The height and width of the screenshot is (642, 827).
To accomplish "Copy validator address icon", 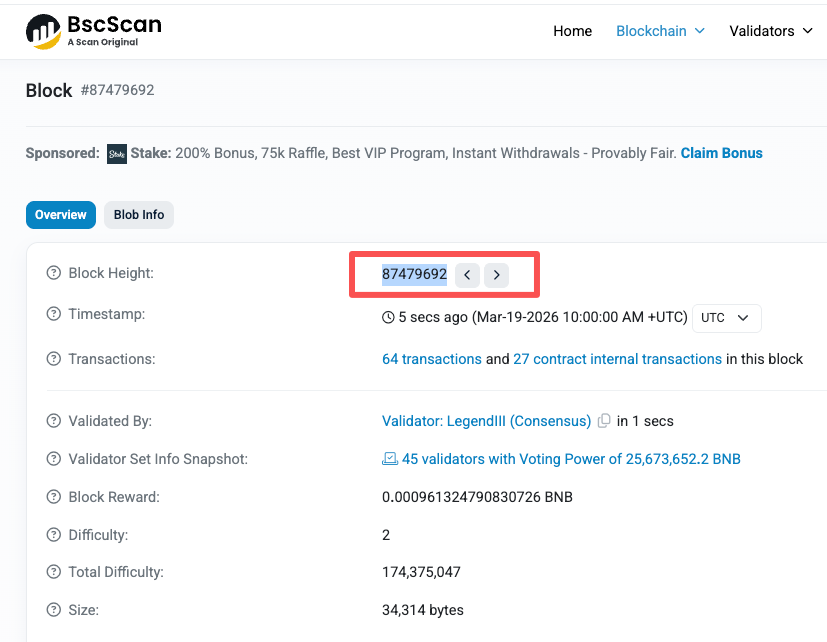I will coord(604,422).
